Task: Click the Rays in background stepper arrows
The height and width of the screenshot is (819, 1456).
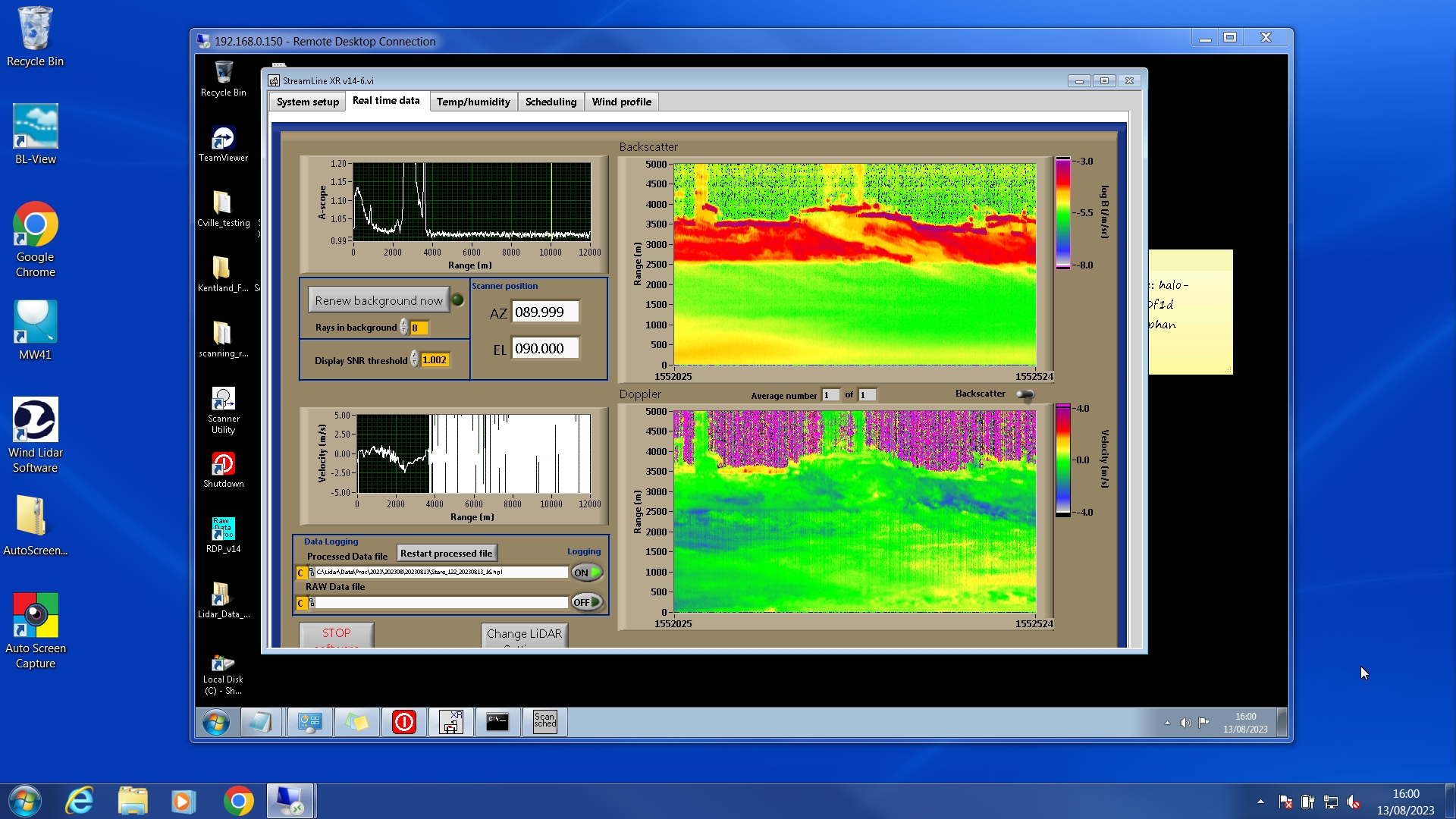Action: pos(404,328)
